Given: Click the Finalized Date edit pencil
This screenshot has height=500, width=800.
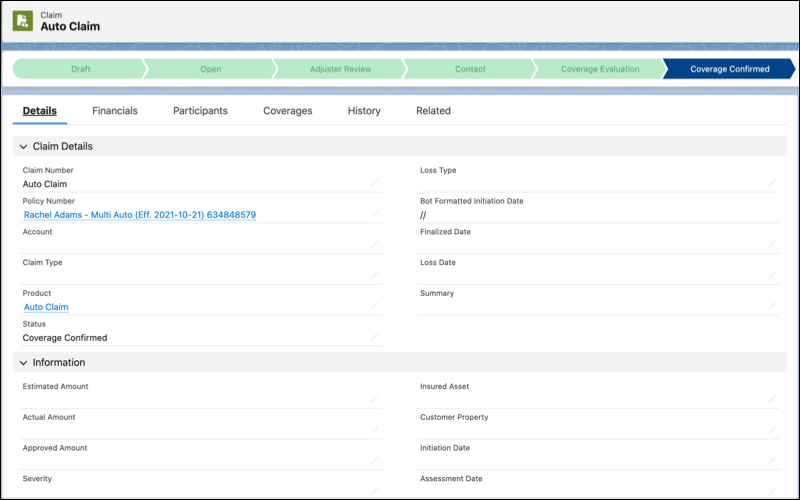Looking at the screenshot, I should [772, 244].
